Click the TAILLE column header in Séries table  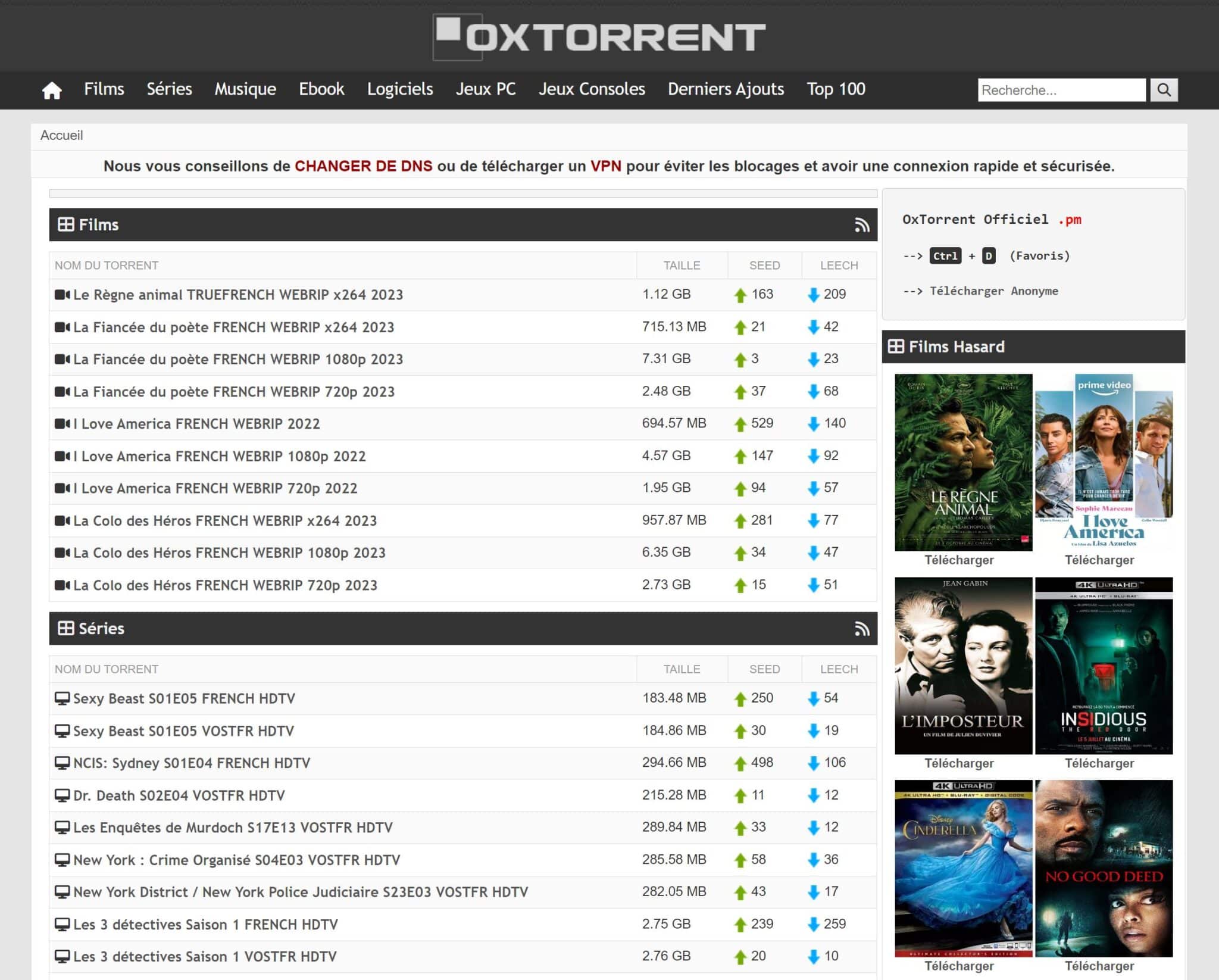tap(682, 669)
